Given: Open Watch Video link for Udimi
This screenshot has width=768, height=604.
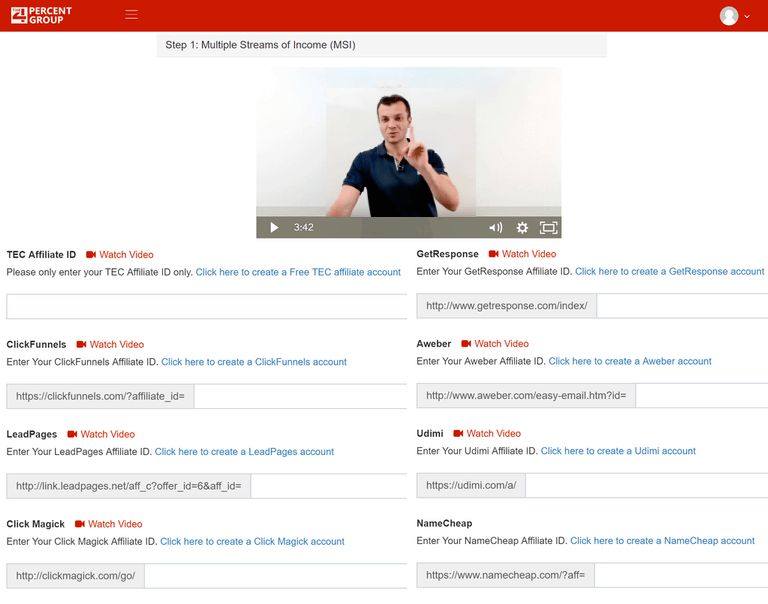Looking at the screenshot, I should pos(494,433).
